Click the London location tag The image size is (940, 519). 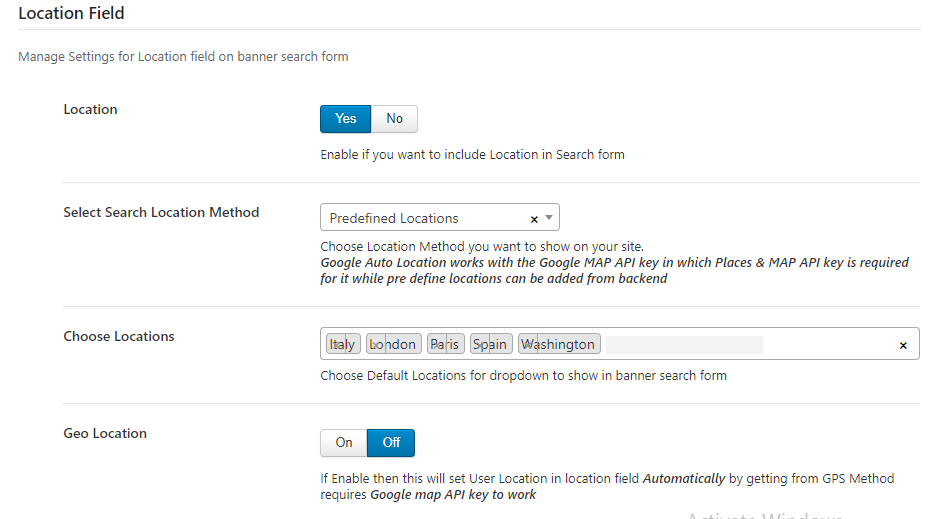point(392,344)
